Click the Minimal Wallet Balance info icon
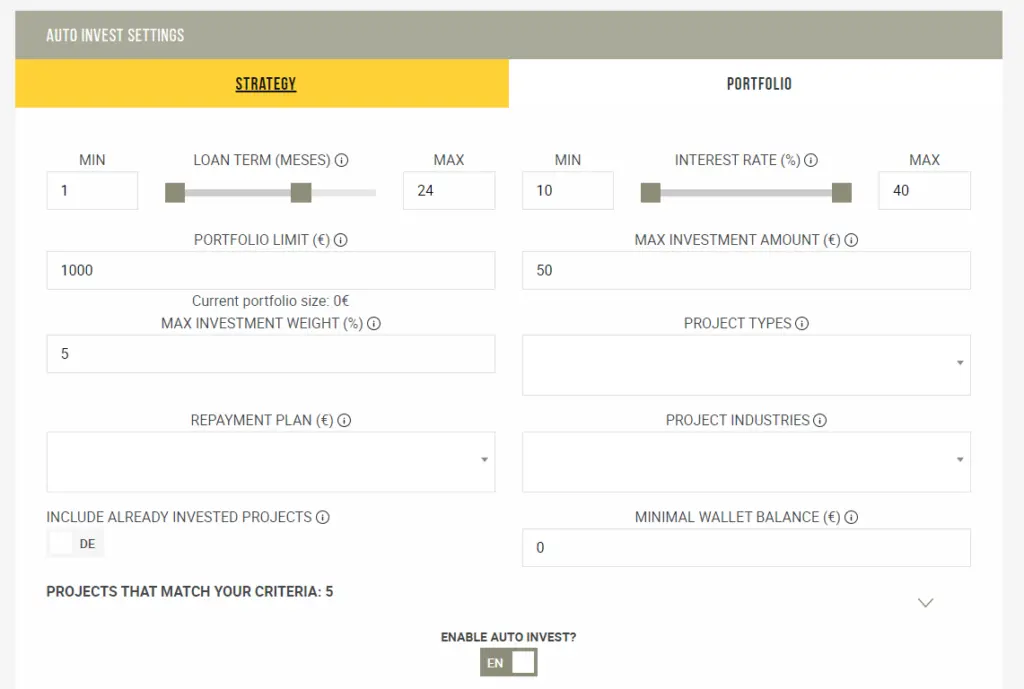The image size is (1024, 689). pyautogui.click(x=851, y=517)
